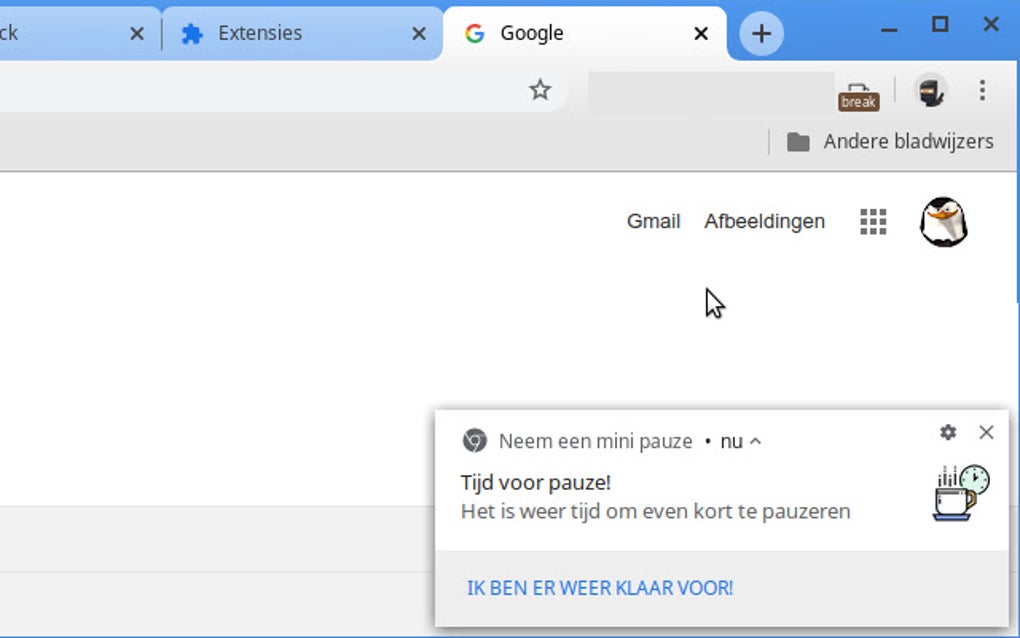1020x638 pixels.
Task: Click the puzzle-piece icon on the Extensies tab
Action: point(194,32)
